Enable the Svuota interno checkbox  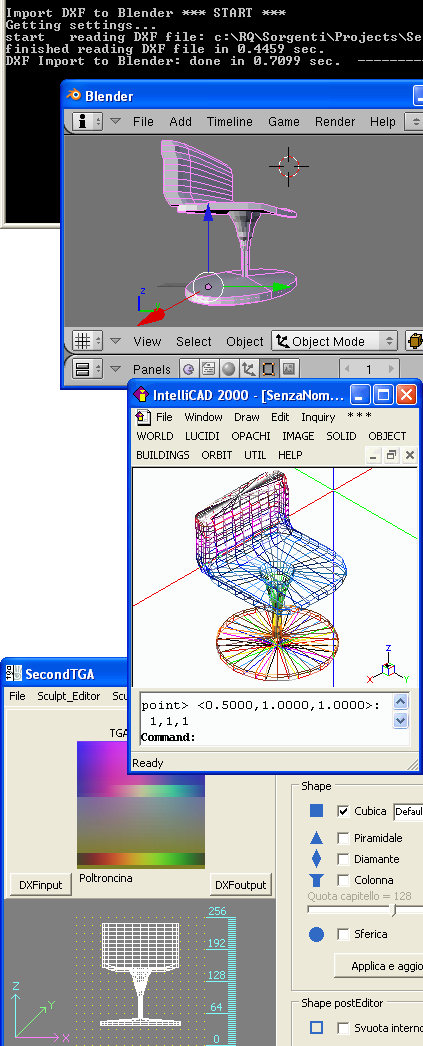click(x=343, y=1028)
